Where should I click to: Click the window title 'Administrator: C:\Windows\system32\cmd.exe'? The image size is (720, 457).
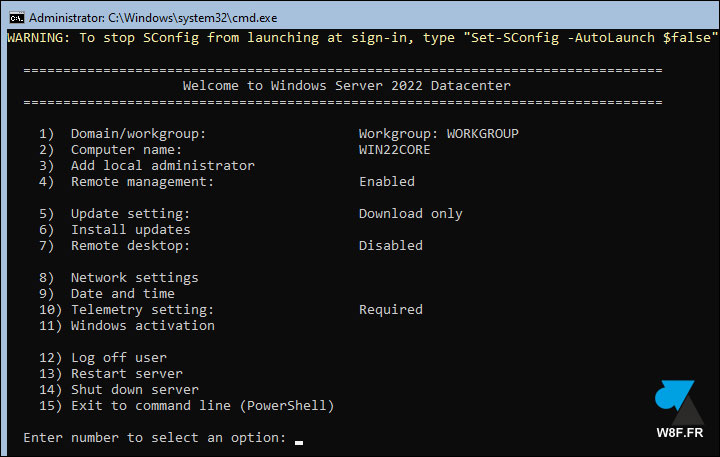point(153,18)
